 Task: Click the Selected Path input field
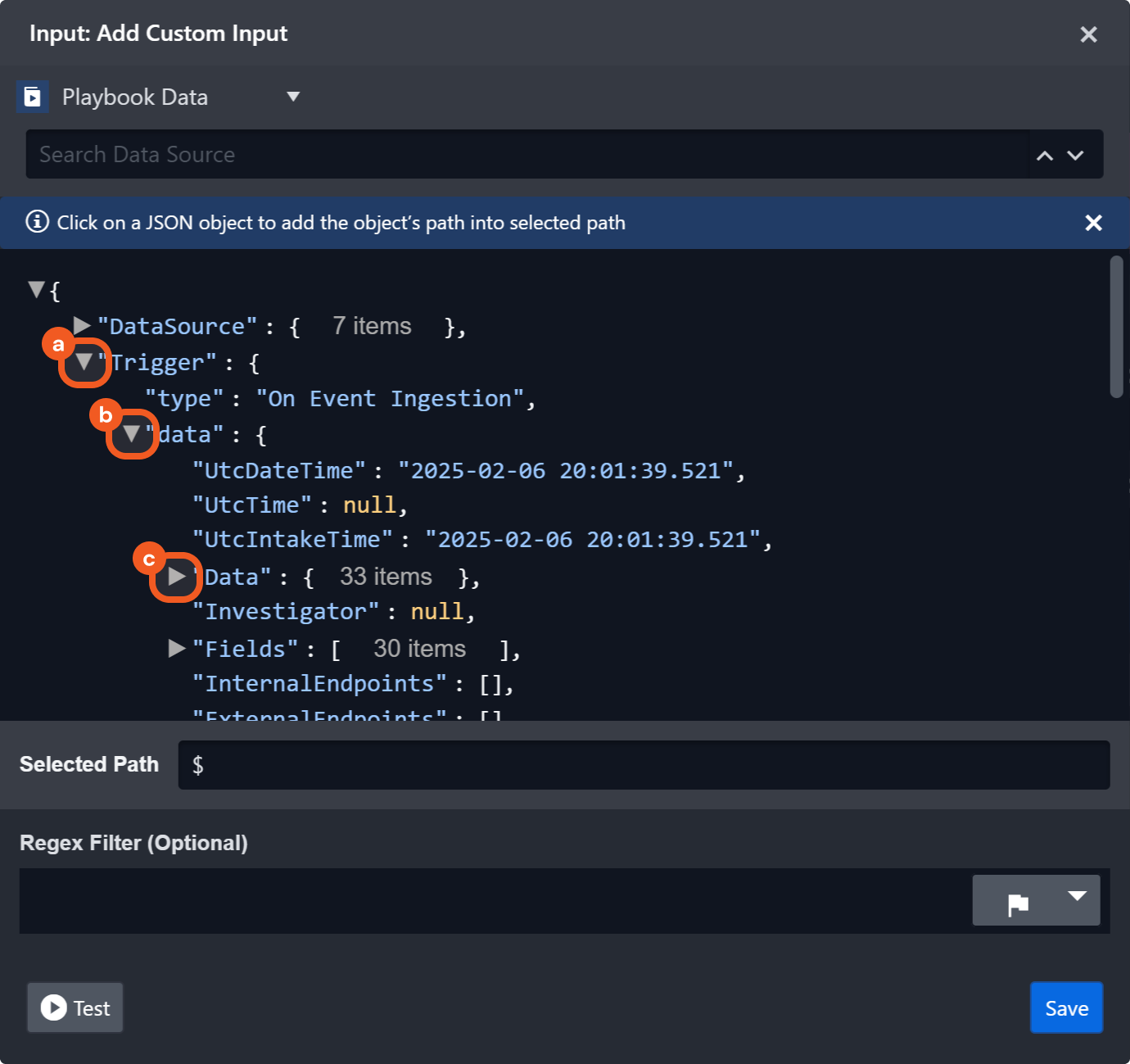coord(644,765)
